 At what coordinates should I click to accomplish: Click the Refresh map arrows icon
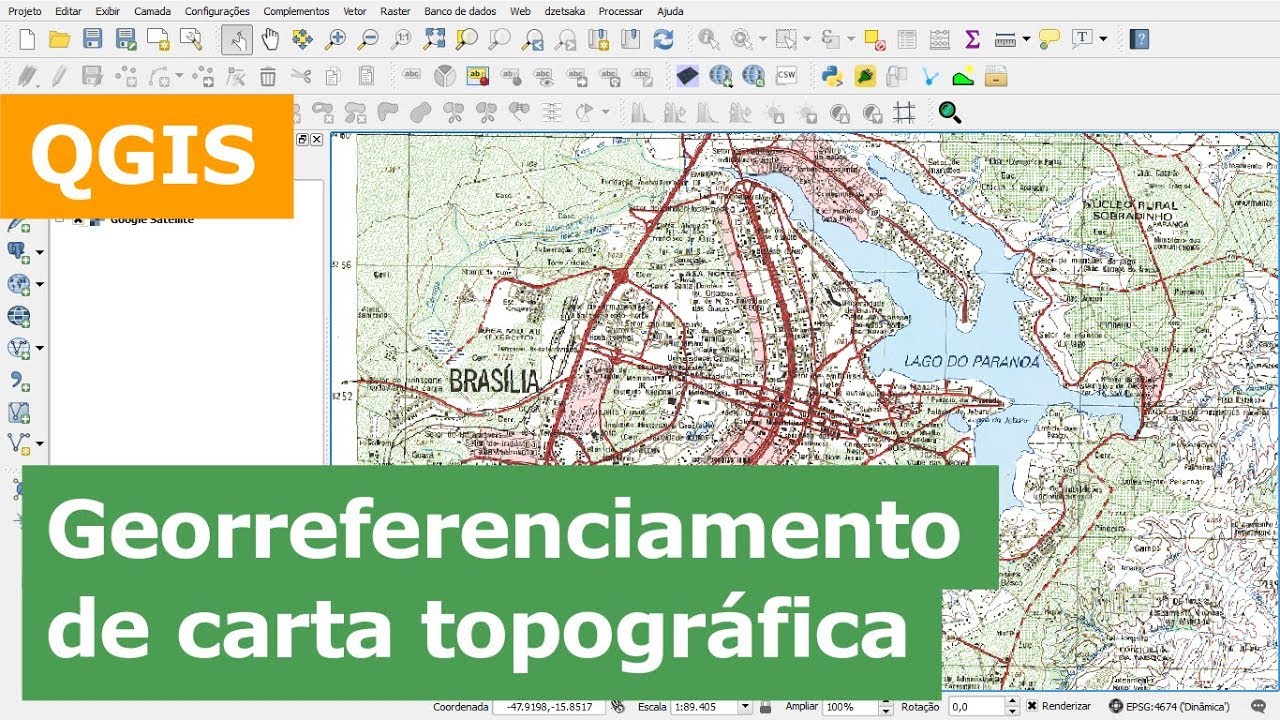pyautogui.click(x=663, y=39)
